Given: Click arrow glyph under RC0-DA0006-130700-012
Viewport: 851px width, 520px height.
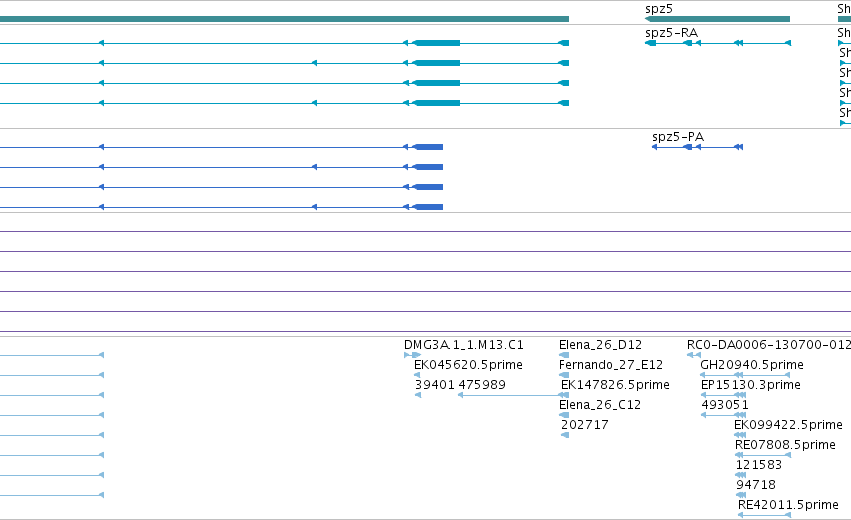Looking at the screenshot, I should click(x=694, y=355).
